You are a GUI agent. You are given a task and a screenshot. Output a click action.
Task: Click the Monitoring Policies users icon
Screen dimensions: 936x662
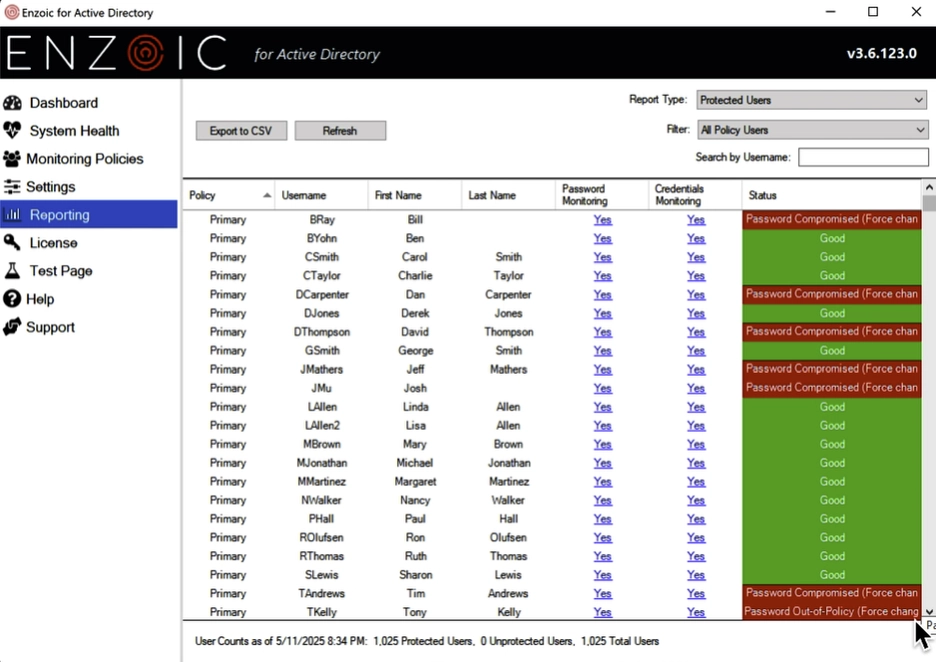click(x=12, y=159)
